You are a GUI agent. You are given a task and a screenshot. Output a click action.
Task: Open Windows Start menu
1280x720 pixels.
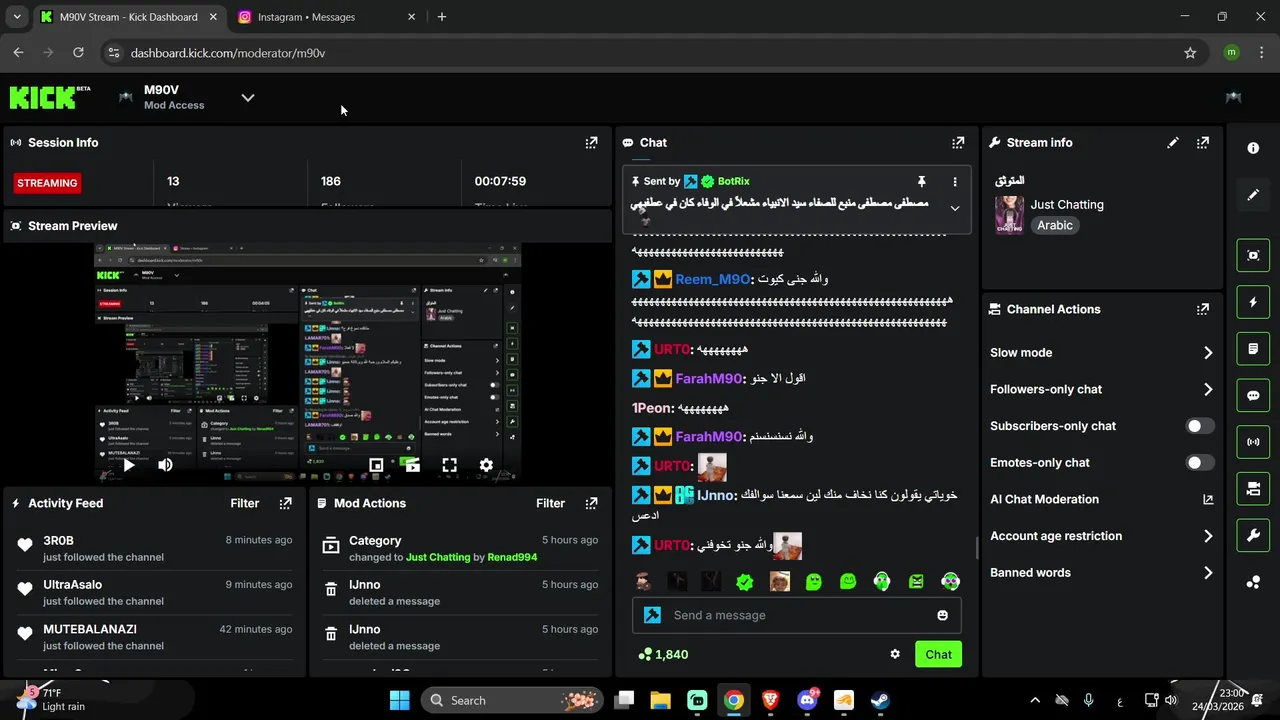click(x=399, y=700)
